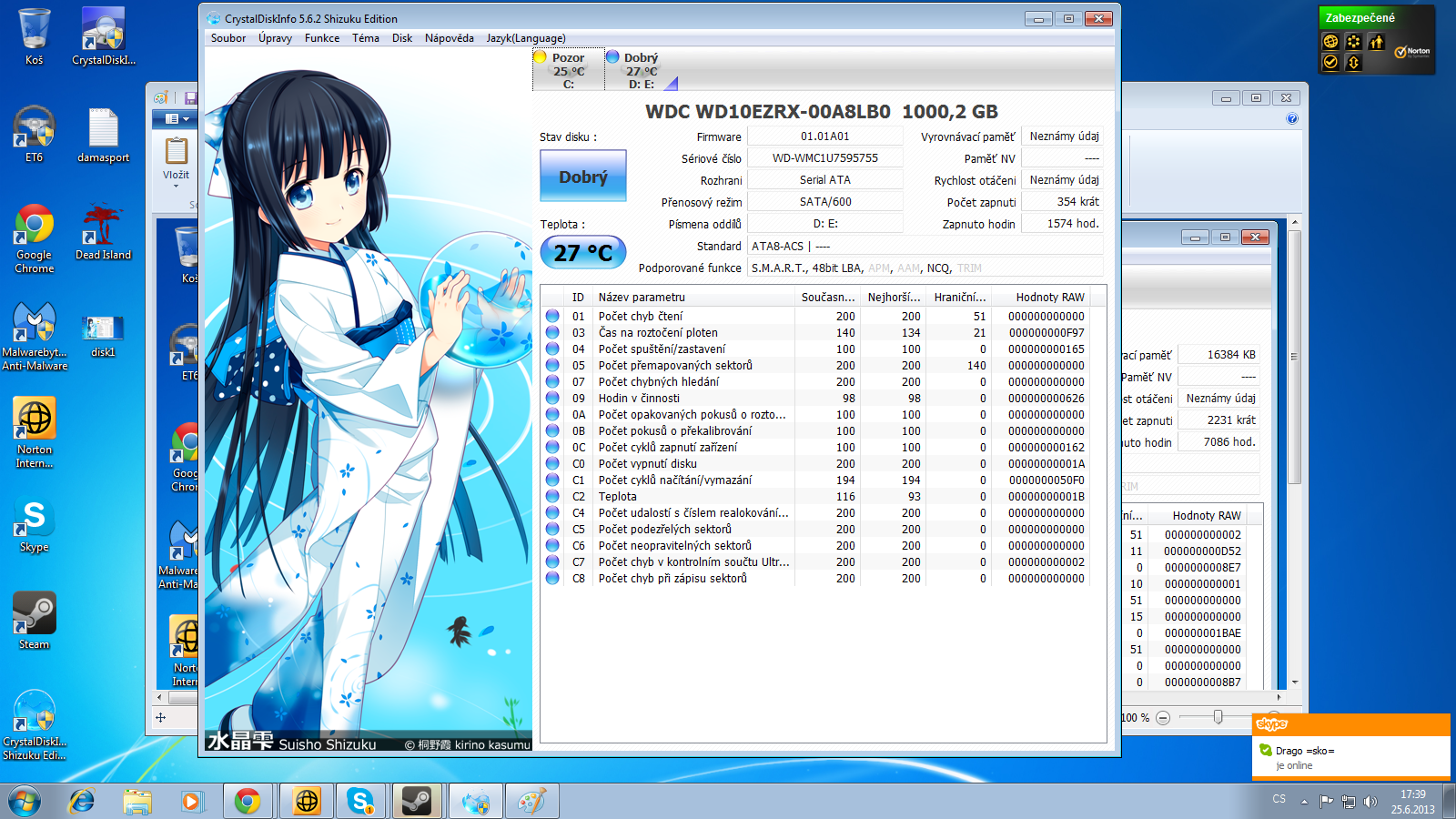This screenshot has height=819, width=1456.
Task: Click the Norton family safety icon
Action: point(1376,42)
